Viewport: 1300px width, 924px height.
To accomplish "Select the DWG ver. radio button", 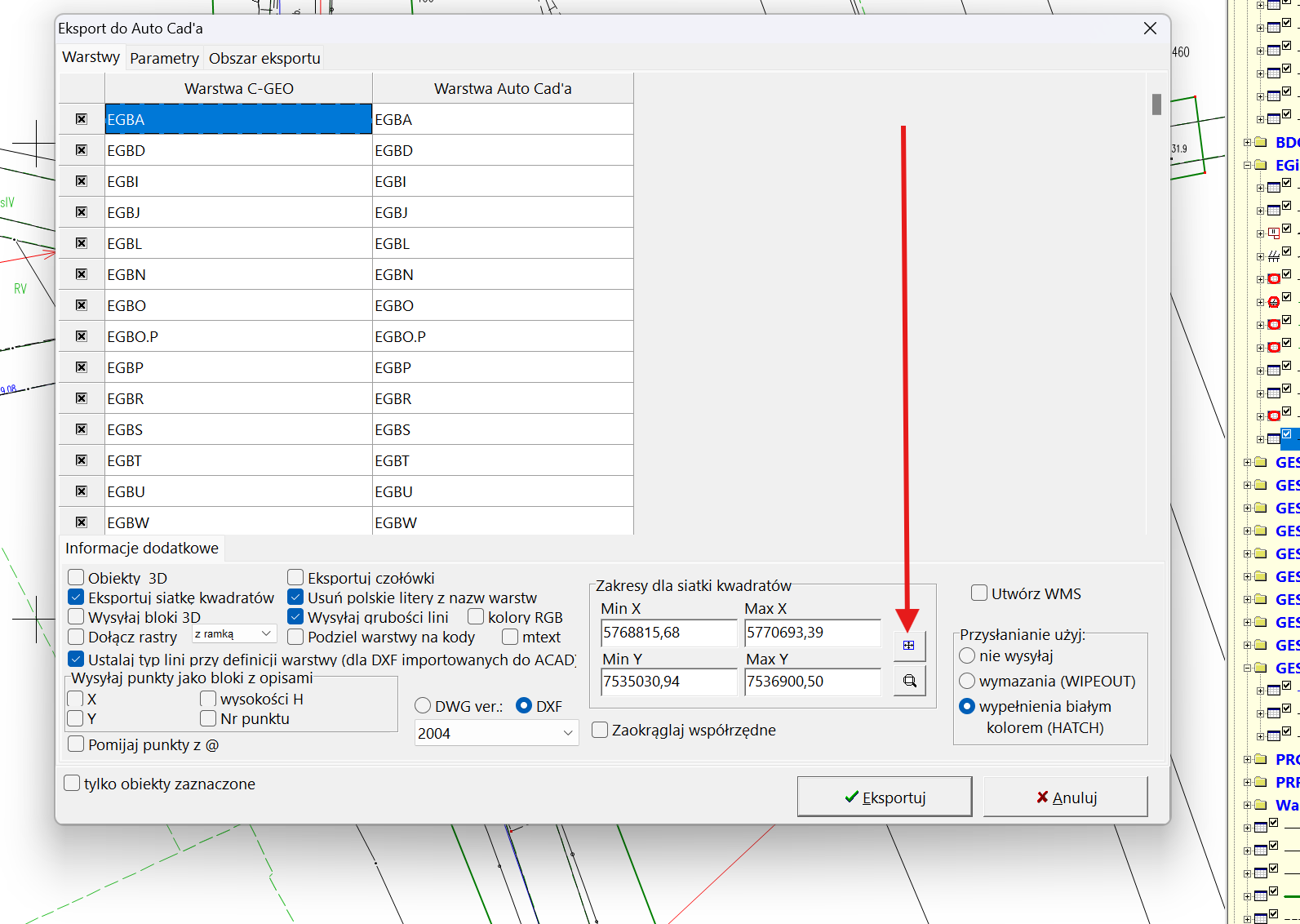I will (423, 706).
